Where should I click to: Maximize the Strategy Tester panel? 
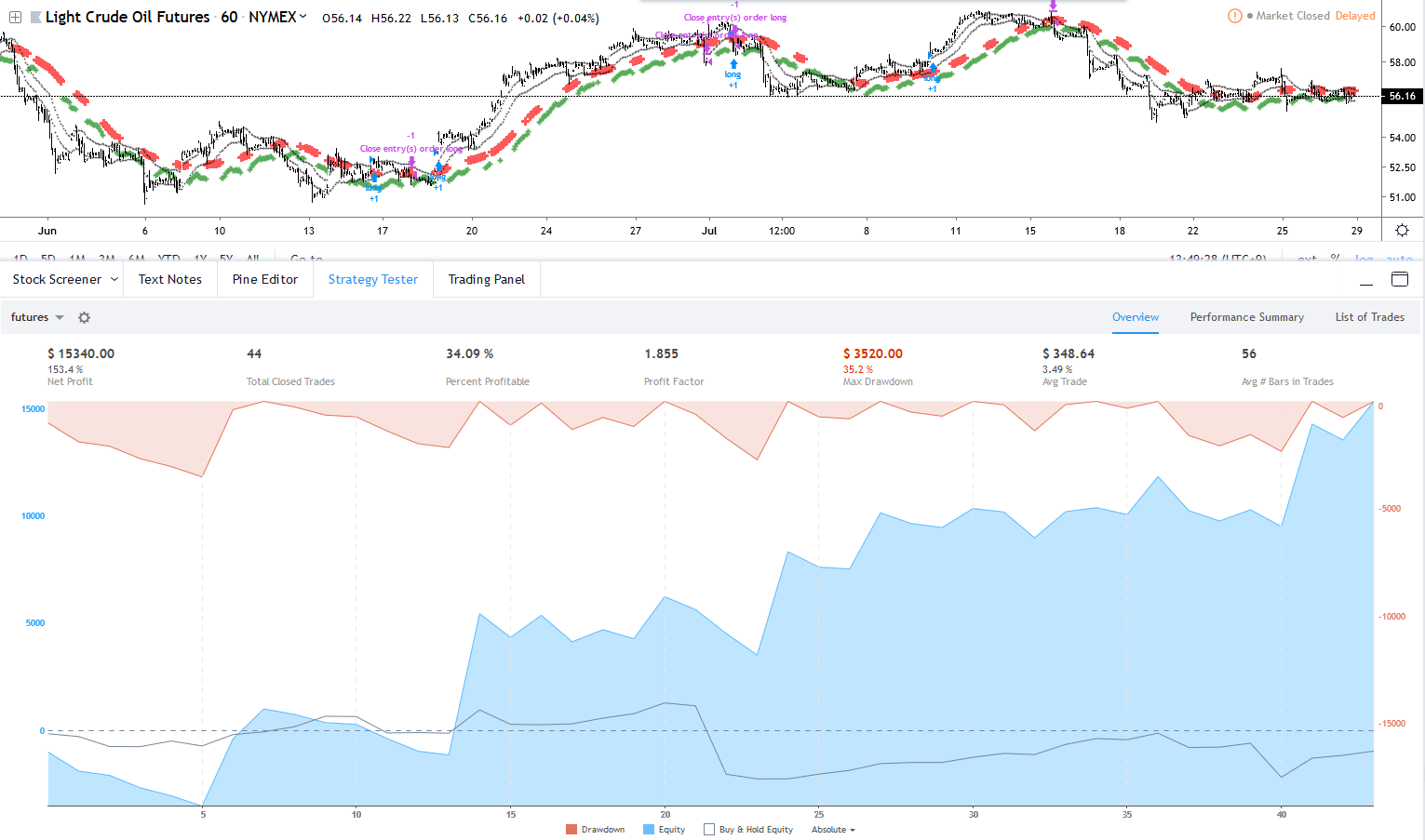1399,279
